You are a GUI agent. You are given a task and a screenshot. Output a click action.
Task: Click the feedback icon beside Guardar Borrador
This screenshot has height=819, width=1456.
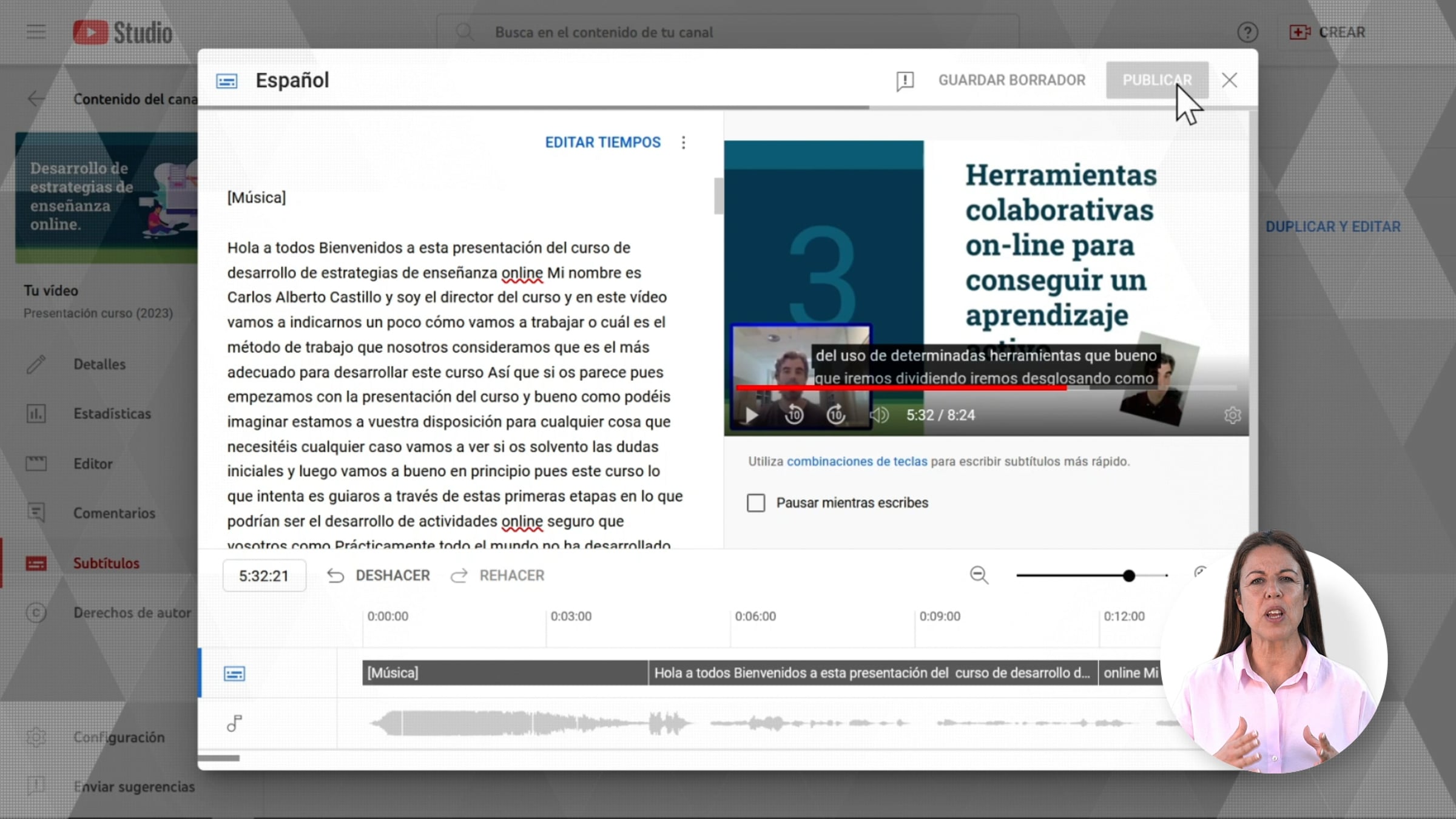[x=905, y=81]
